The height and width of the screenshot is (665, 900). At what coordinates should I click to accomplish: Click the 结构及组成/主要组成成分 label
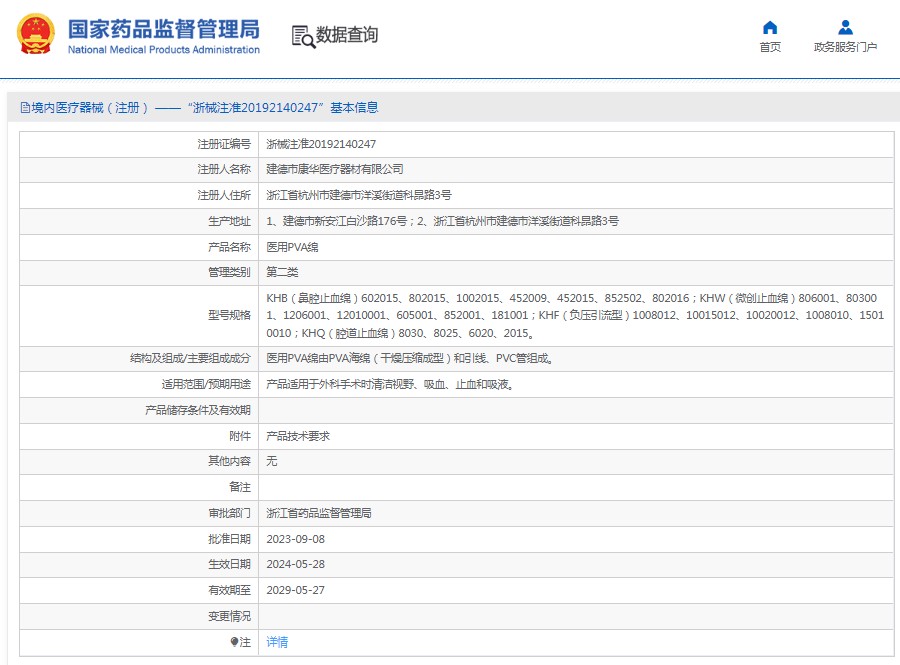pyautogui.click(x=190, y=359)
